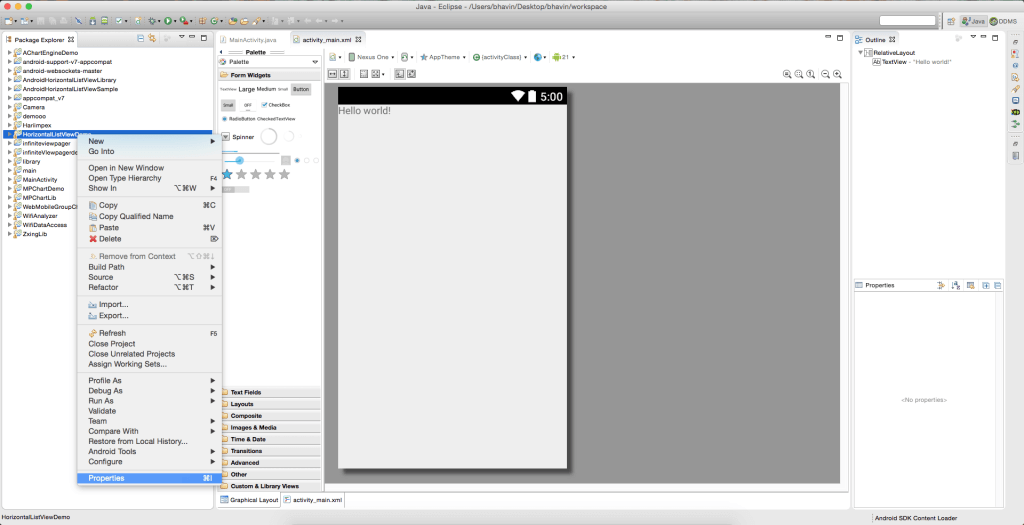Select the filled blue radio dot beside the seek bar

click(x=297, y=160)
